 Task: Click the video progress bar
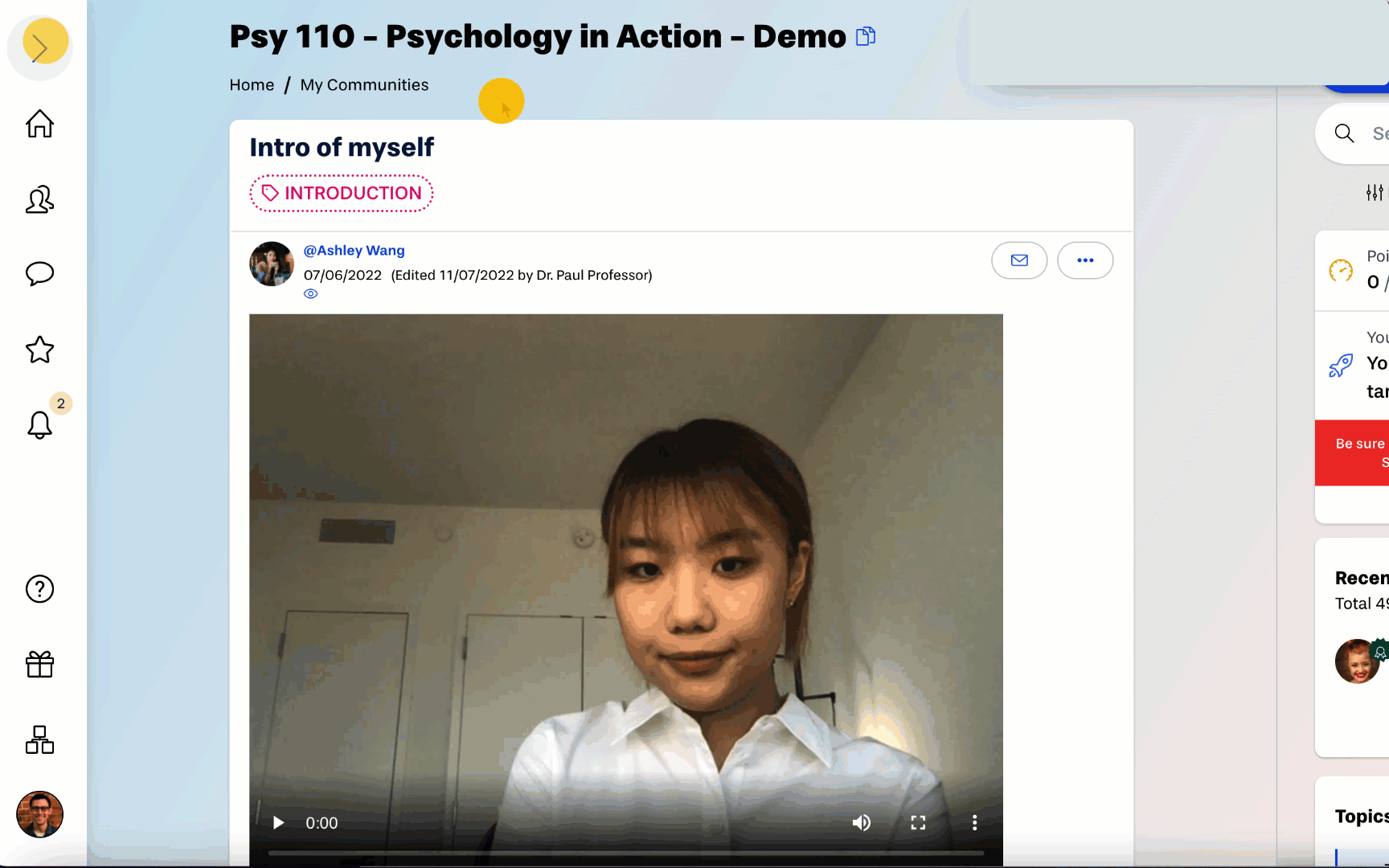[626, 853]
